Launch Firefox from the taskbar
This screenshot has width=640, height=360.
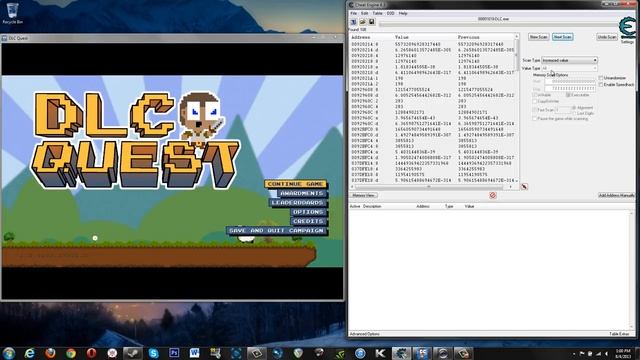click(x=50, y=353)
